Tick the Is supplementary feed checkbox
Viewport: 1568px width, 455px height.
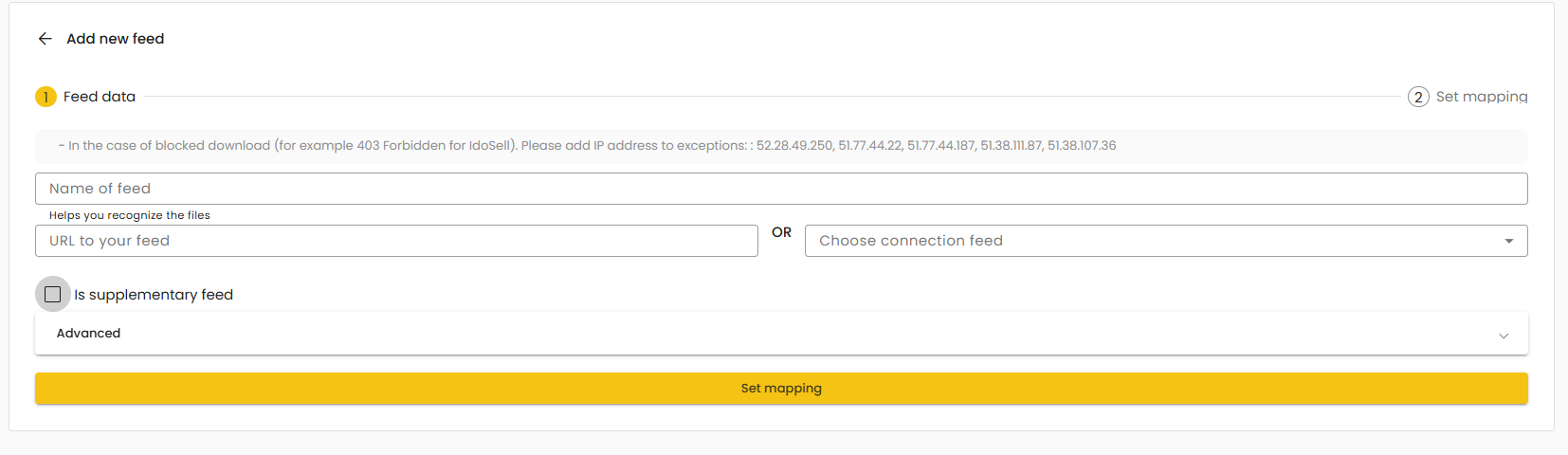53,295
